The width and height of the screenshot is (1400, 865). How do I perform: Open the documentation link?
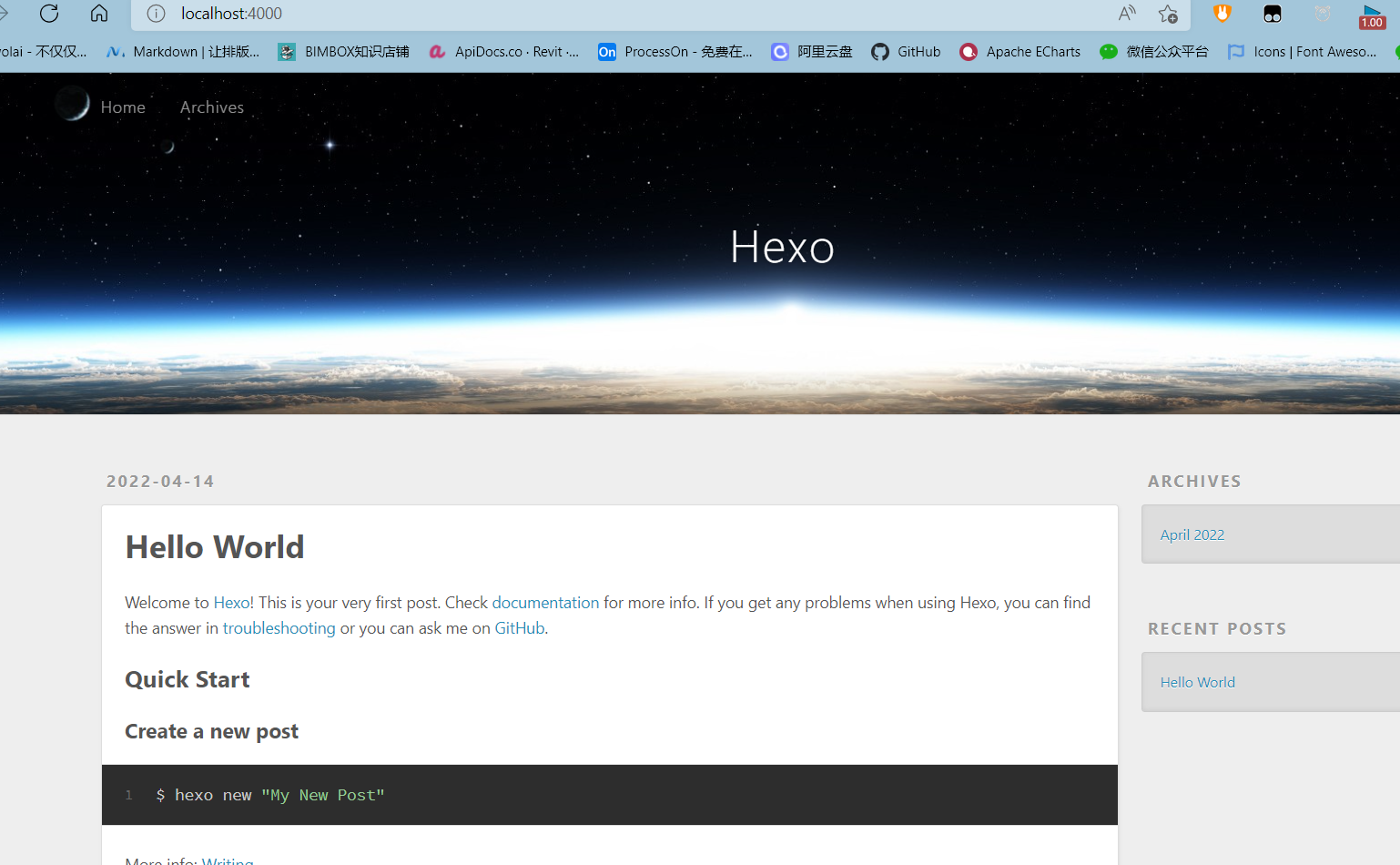pos(545,603)
